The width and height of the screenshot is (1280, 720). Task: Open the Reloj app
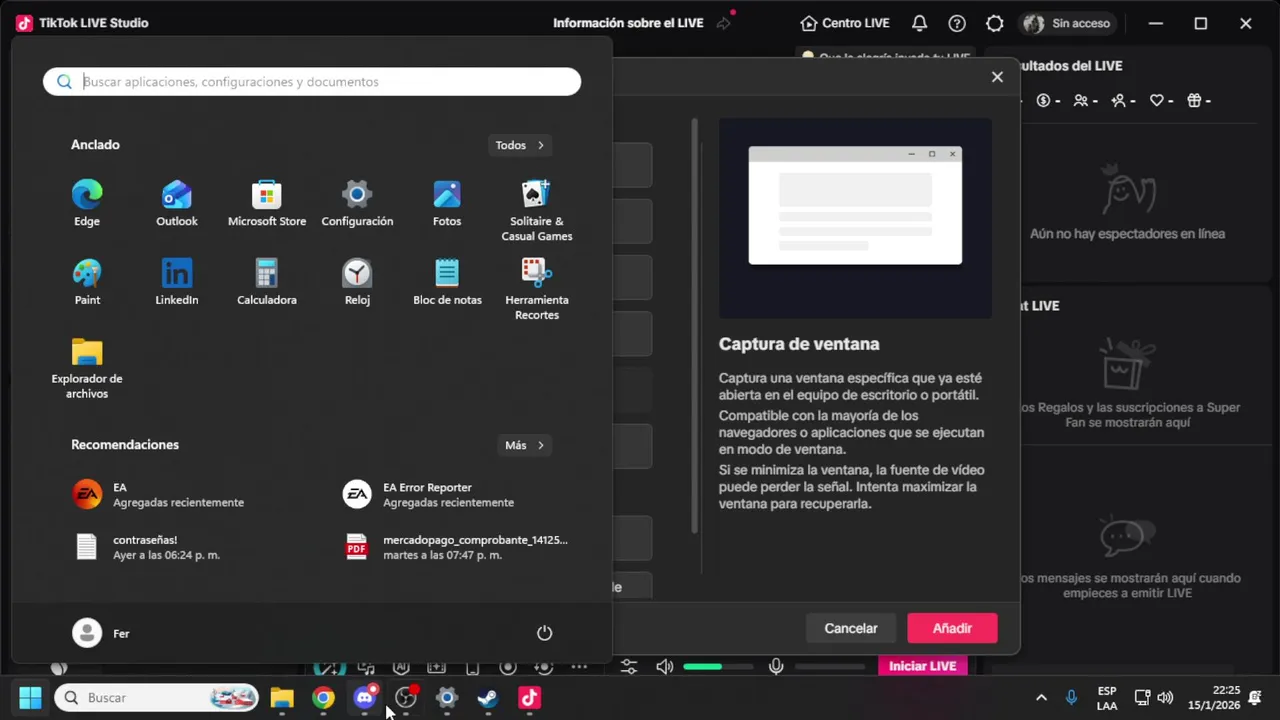[357, 282]
